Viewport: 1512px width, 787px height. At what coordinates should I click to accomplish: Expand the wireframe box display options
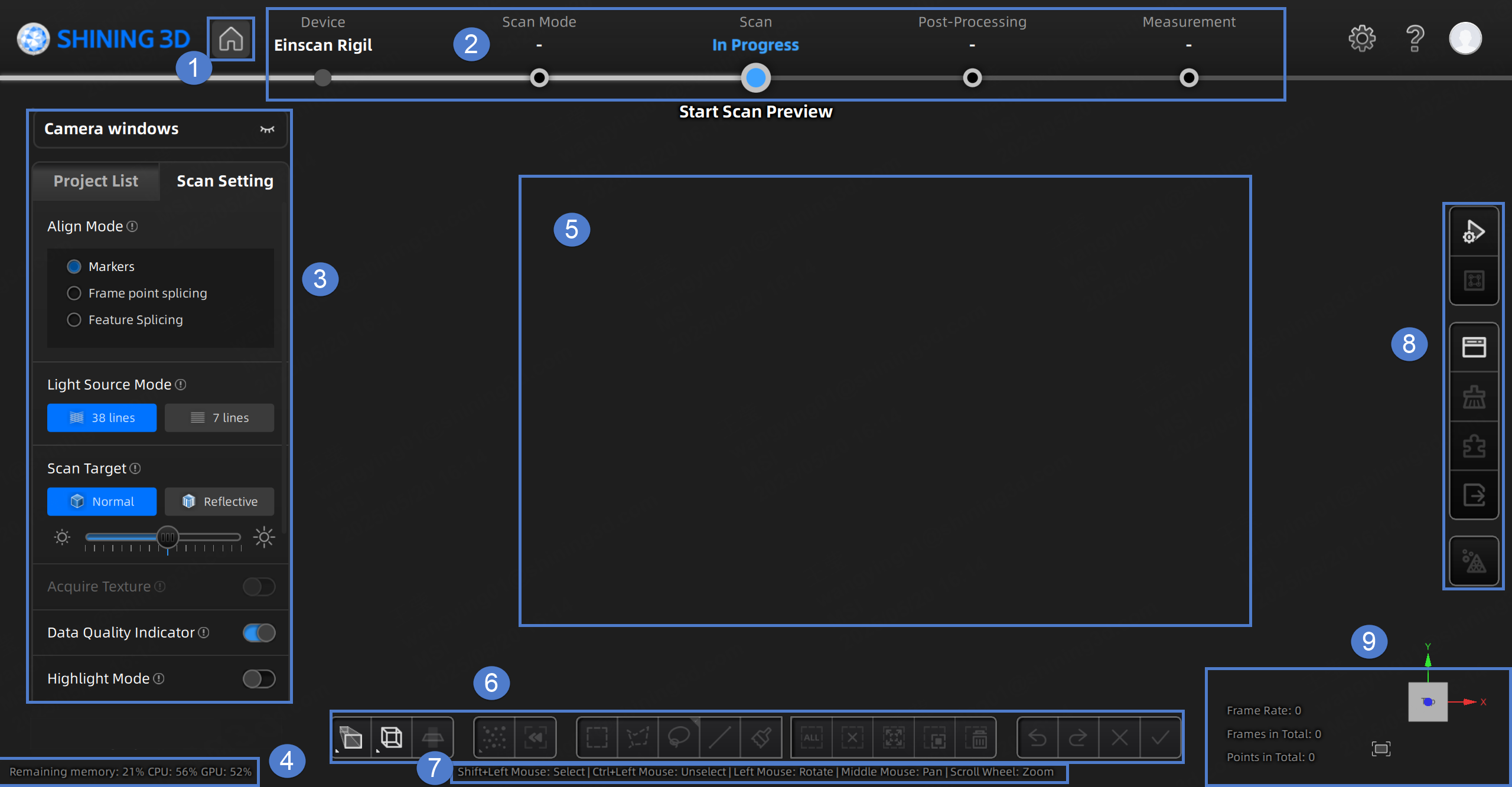[x=391, y=737]
